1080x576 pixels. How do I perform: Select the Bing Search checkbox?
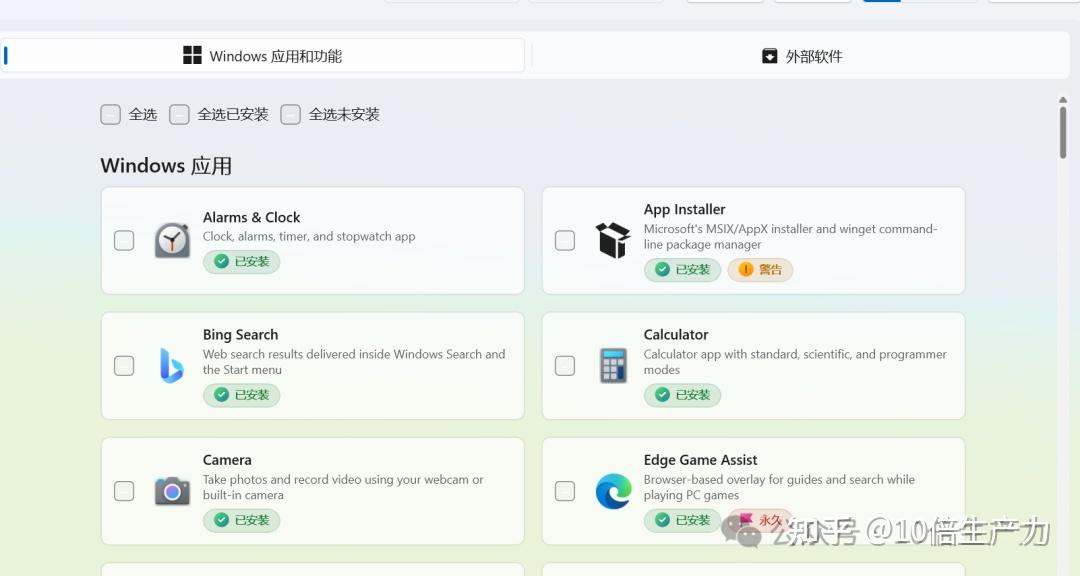pos(124,365)
